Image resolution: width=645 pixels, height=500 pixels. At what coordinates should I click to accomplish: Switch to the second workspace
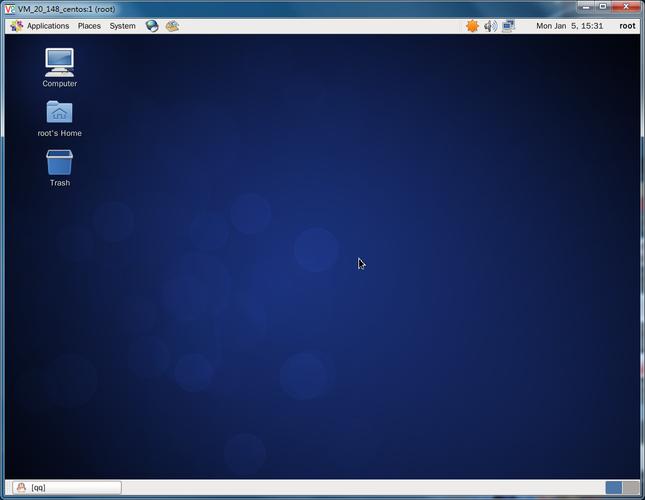[x=630, y=488]
